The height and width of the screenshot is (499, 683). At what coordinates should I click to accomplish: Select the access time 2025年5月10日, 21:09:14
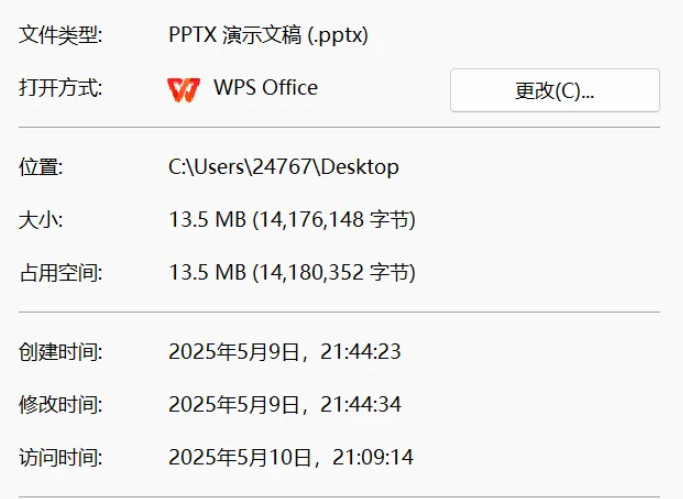tap(291, 458)
